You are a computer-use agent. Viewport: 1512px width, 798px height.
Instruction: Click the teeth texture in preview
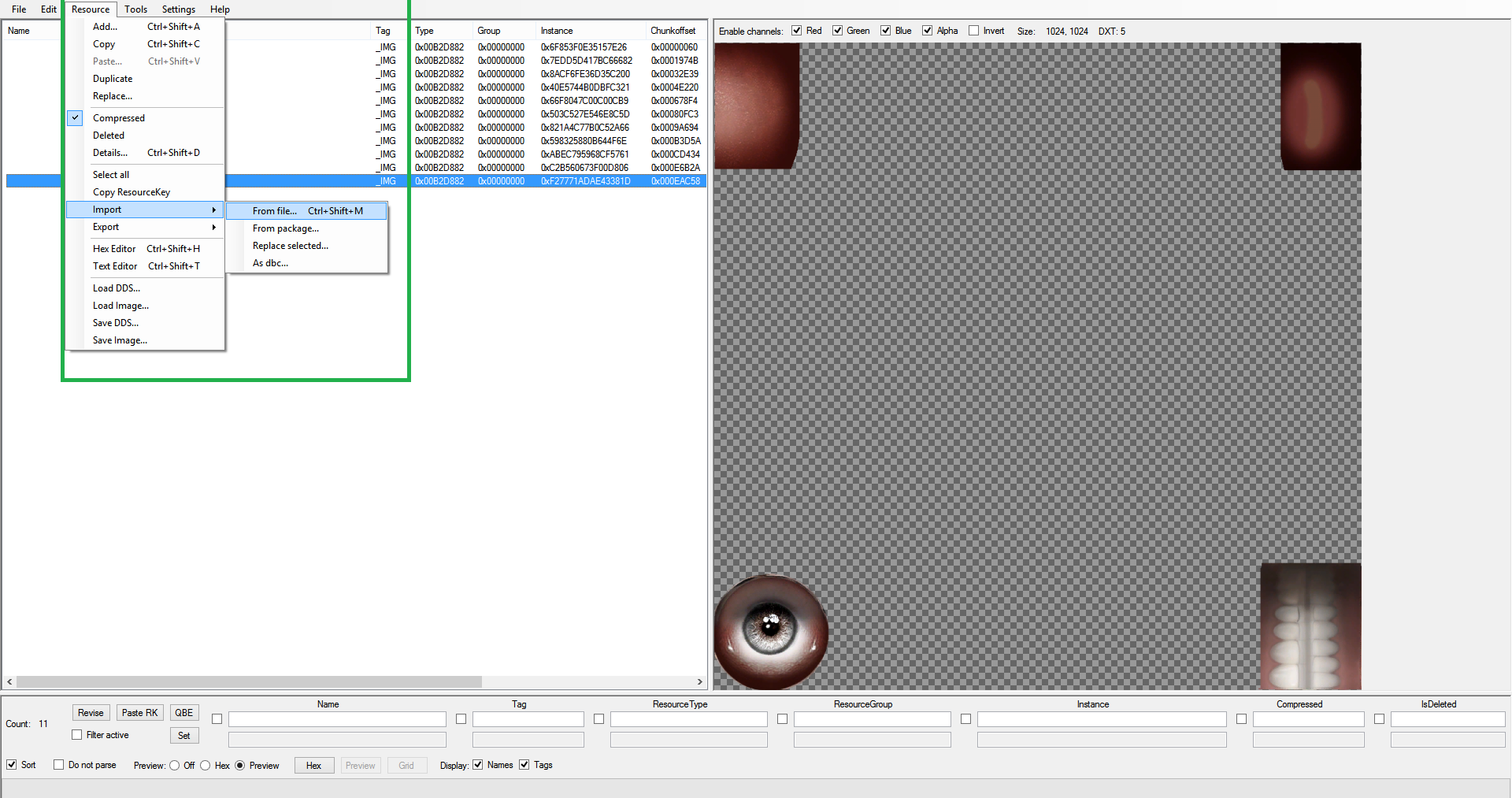tap(1310, 627)
